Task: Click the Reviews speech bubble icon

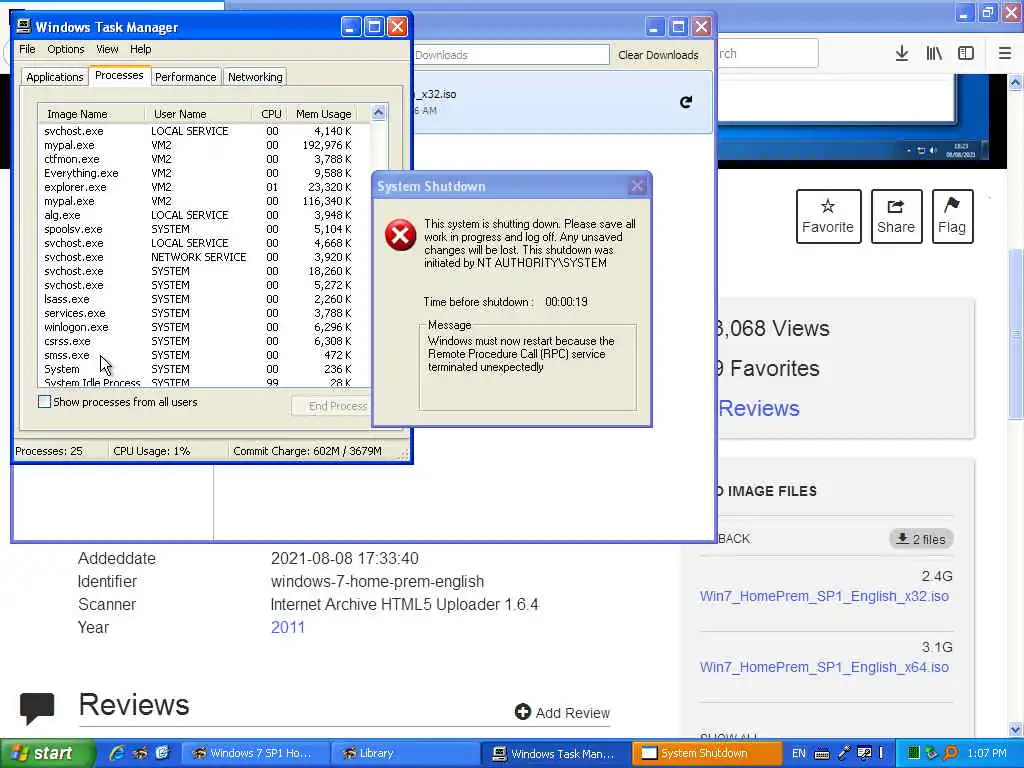Action: [37, 709]
